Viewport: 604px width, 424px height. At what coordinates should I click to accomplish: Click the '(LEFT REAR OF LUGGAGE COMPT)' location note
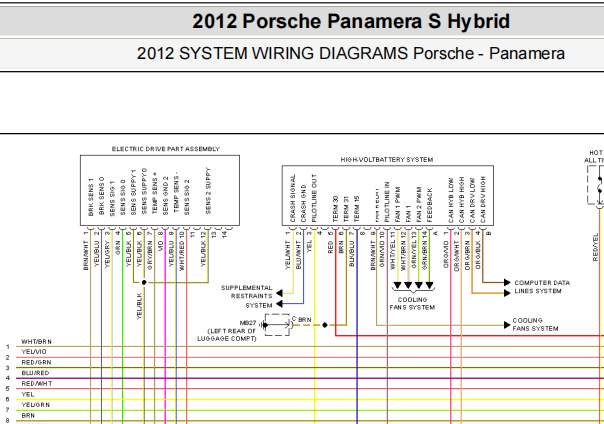coord(226,335)
